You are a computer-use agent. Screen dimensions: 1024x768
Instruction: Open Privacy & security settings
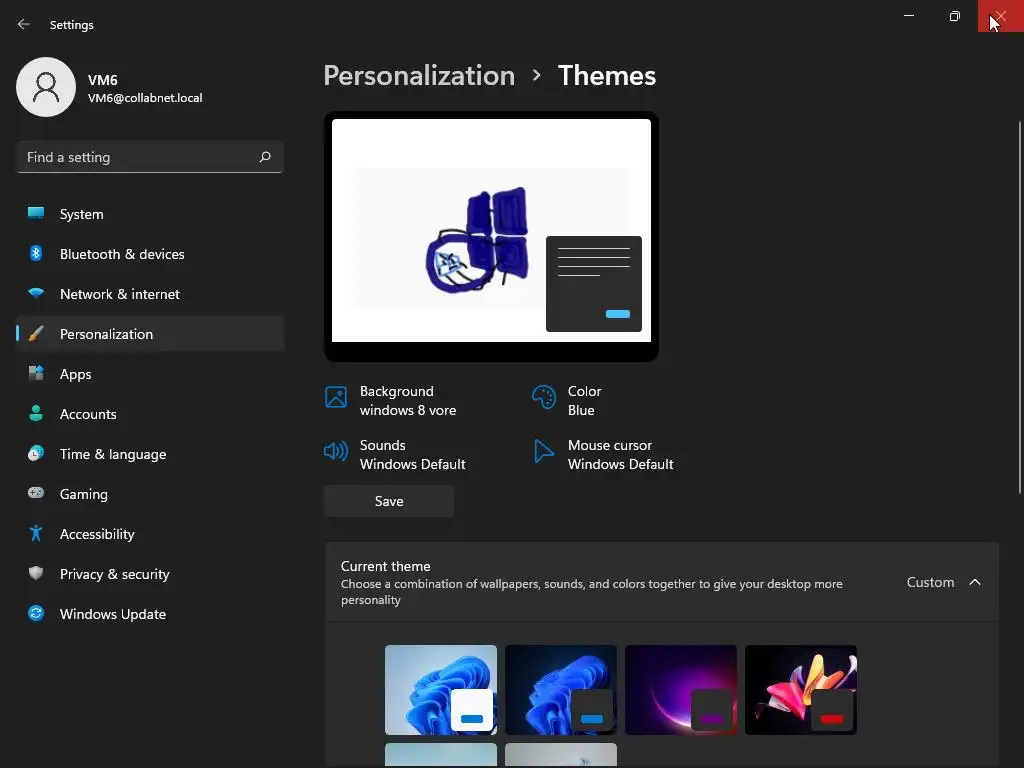pos(150,574)
